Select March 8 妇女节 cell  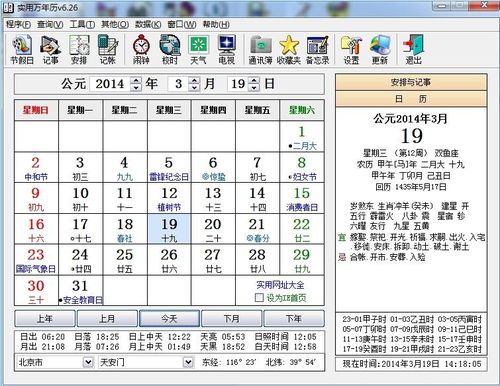[x=302, y=168]
